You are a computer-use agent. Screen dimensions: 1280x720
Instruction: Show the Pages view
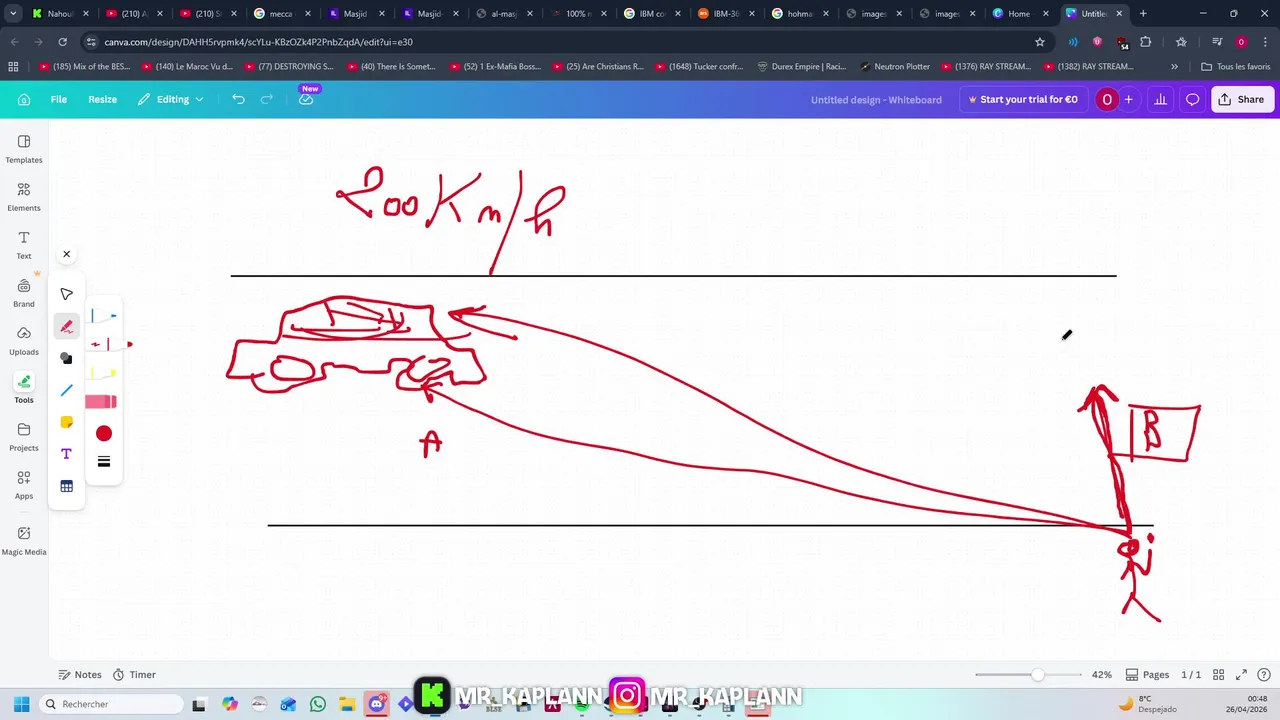point(1147,675)
